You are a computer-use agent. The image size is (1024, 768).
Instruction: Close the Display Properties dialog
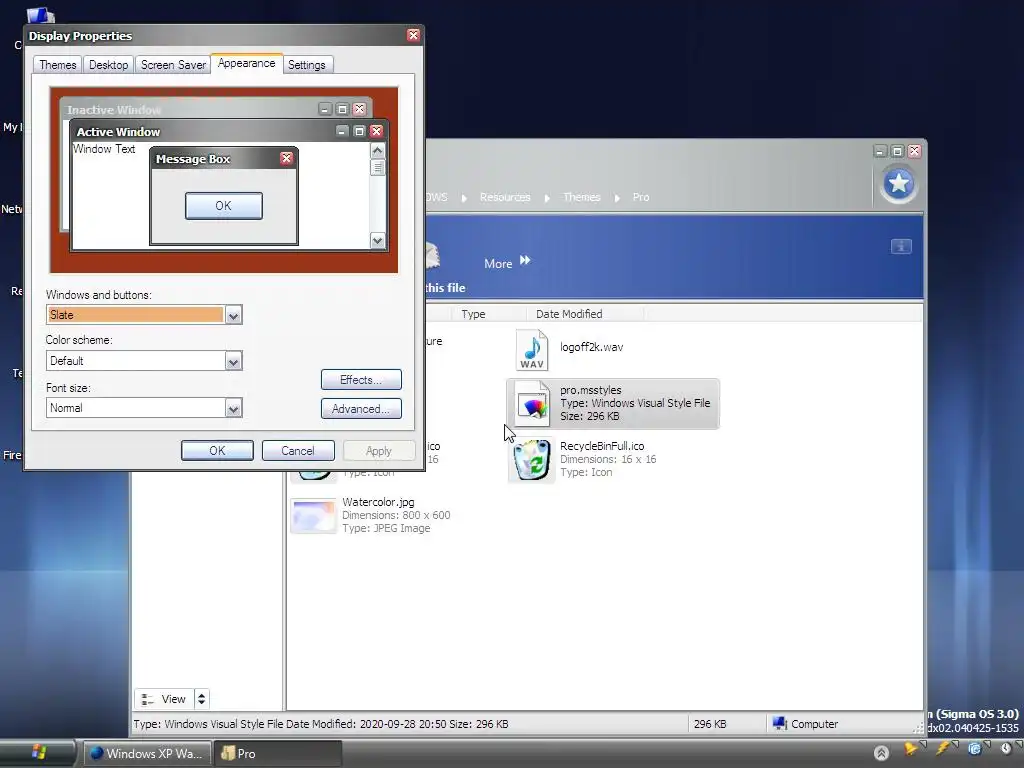(413, 35)
